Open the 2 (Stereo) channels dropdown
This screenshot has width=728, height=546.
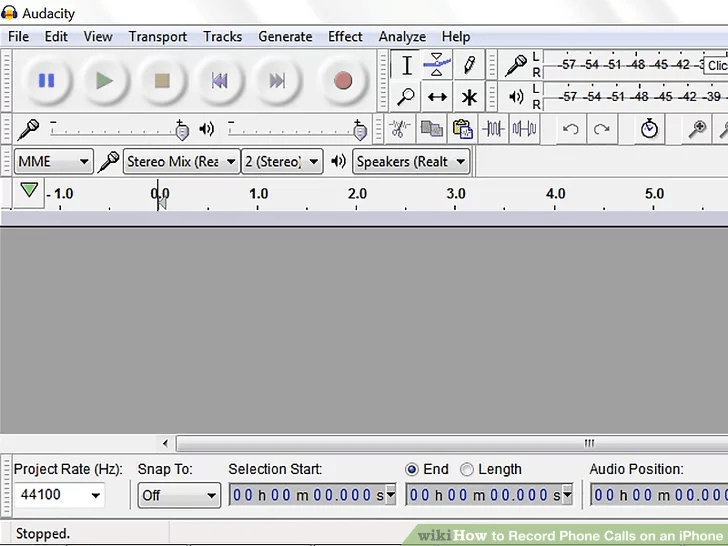(282, 162)
